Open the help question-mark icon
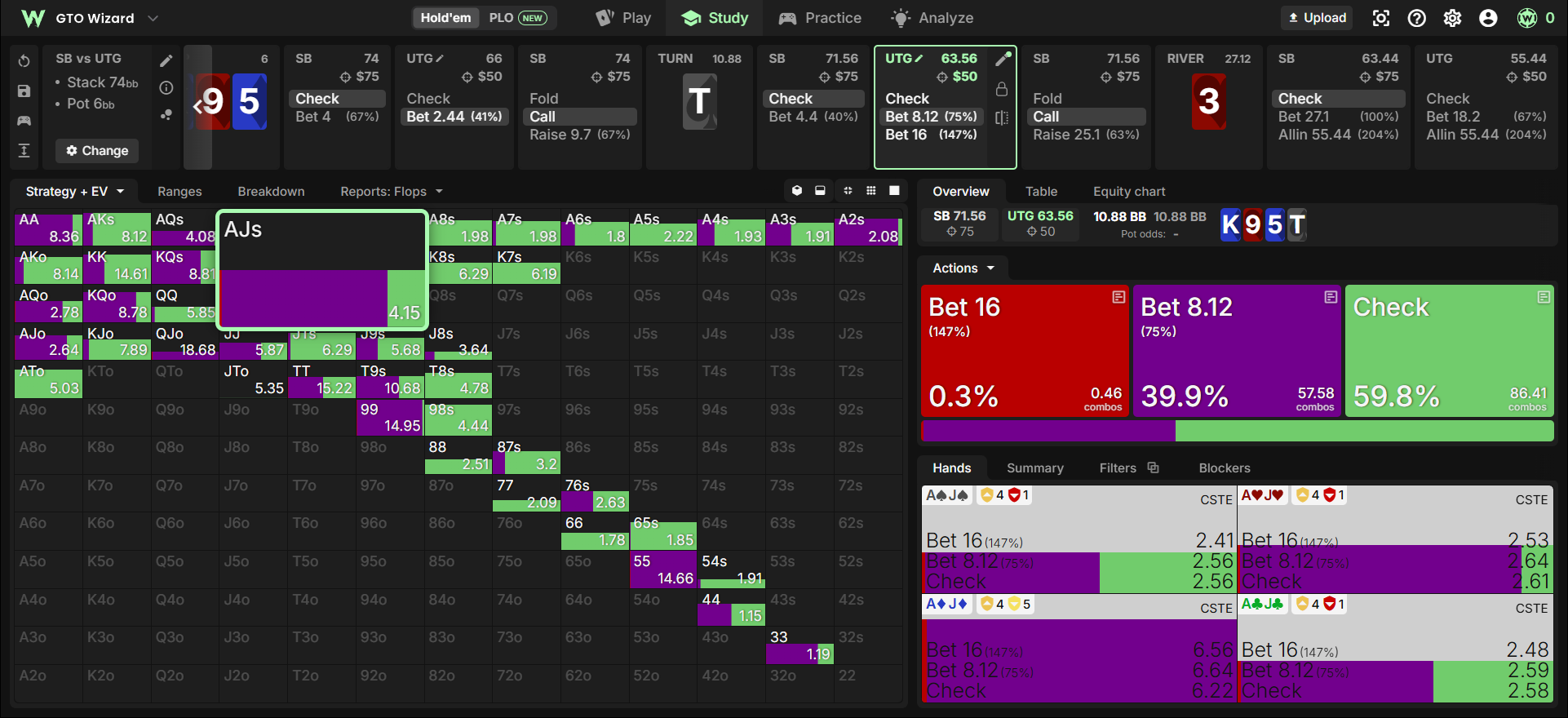Screen dimensions: 1568x718 point(1416,18)
